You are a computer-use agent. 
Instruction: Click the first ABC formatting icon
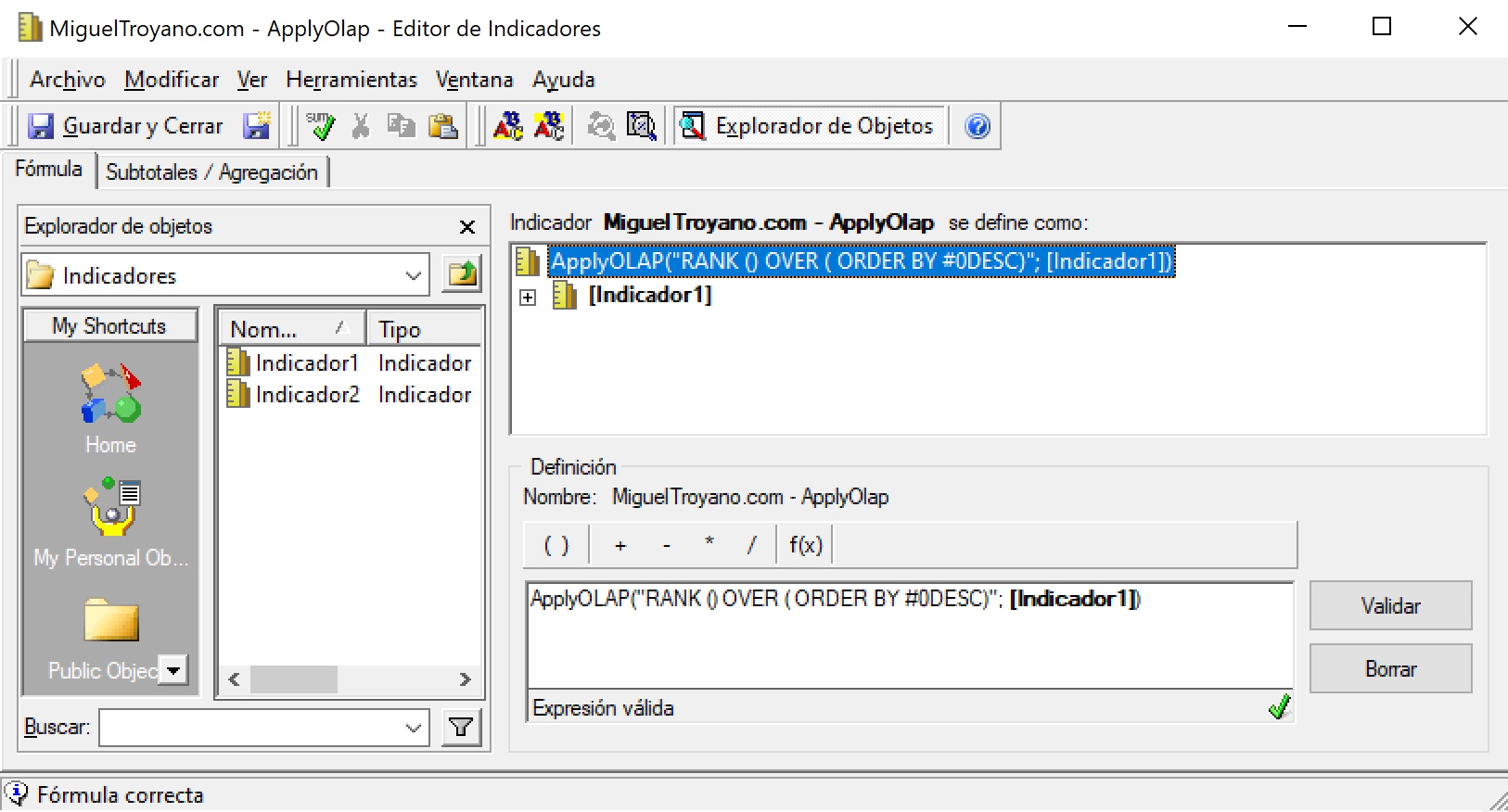(x=508, y=126)
